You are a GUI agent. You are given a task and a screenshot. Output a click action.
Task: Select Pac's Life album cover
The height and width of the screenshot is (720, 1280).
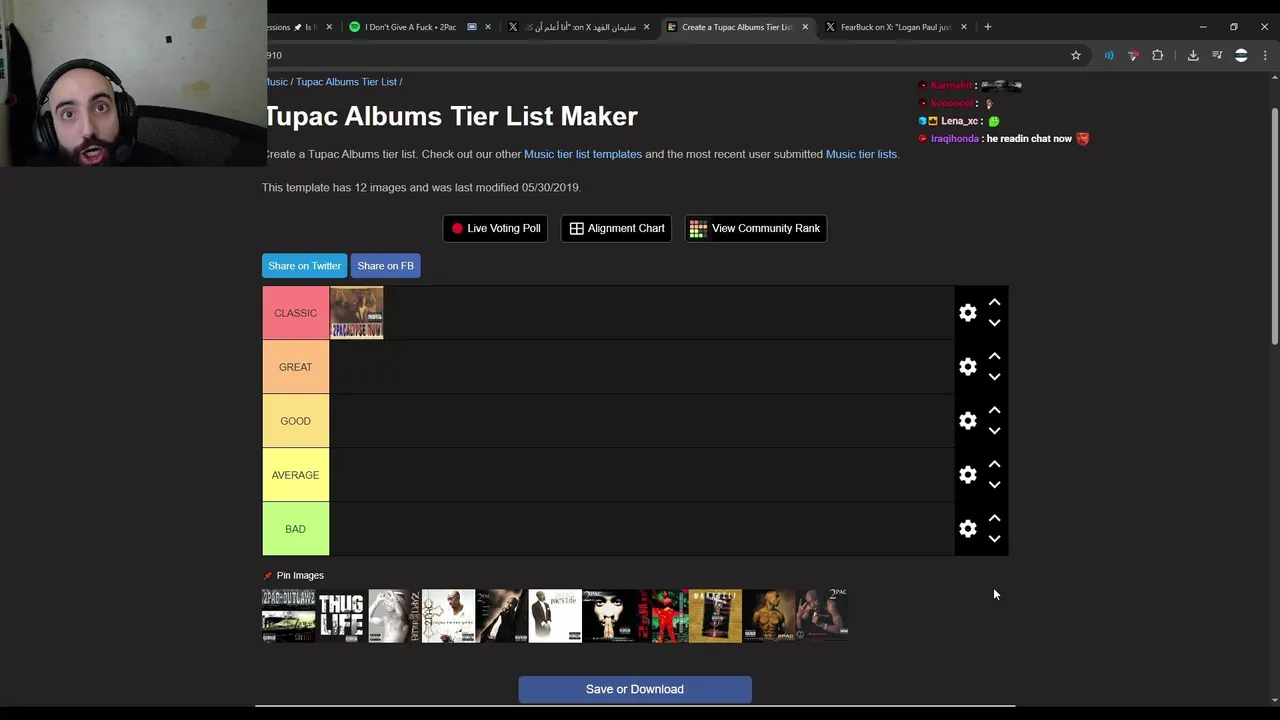click(x=555, y=616)
